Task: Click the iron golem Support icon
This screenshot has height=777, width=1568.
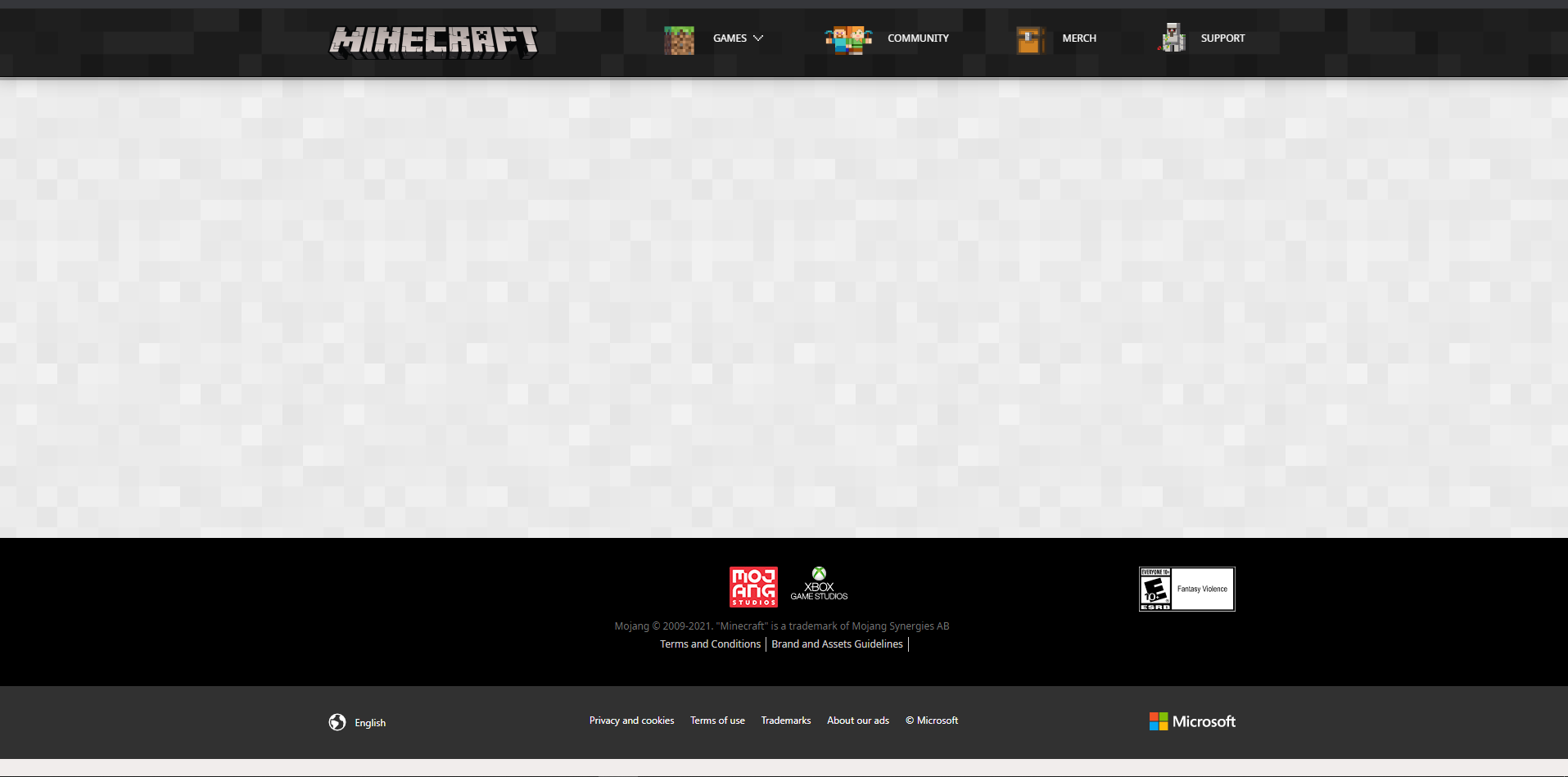Action: click(x=1173, y=38)
